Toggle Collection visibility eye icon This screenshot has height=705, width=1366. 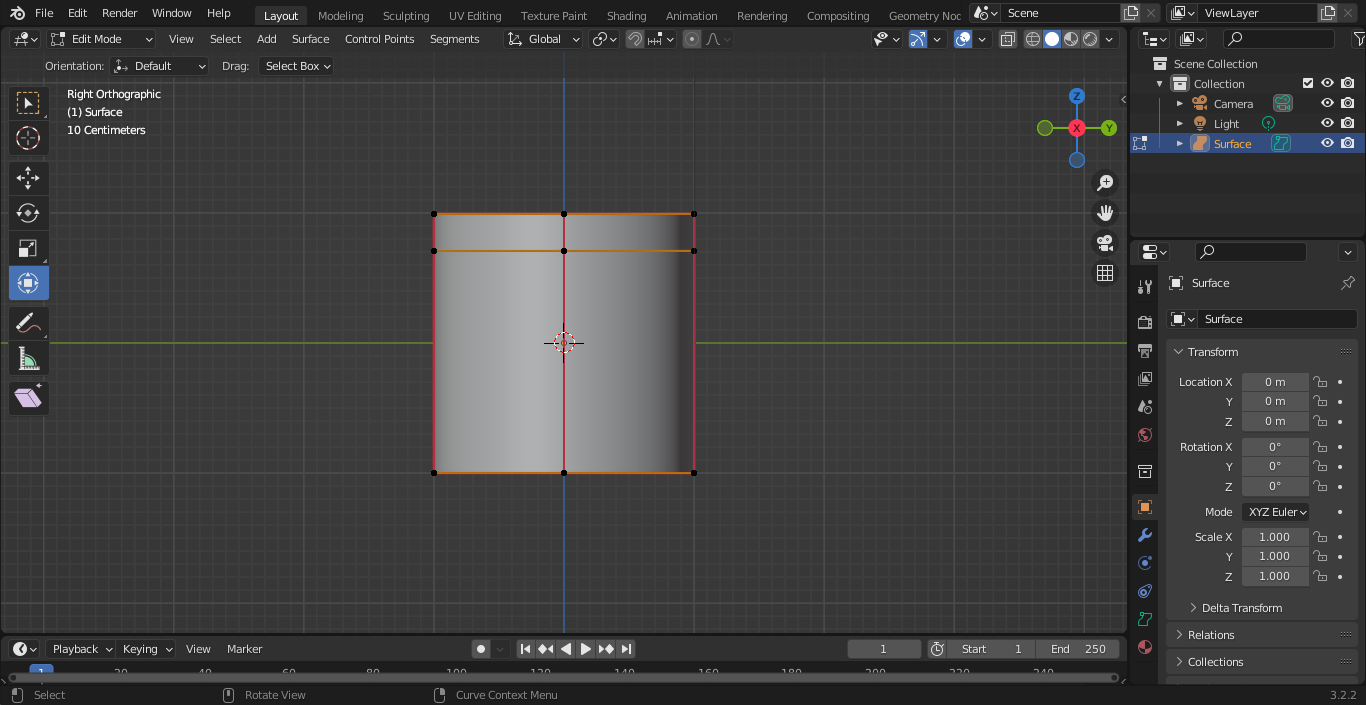click(1327, 83)
